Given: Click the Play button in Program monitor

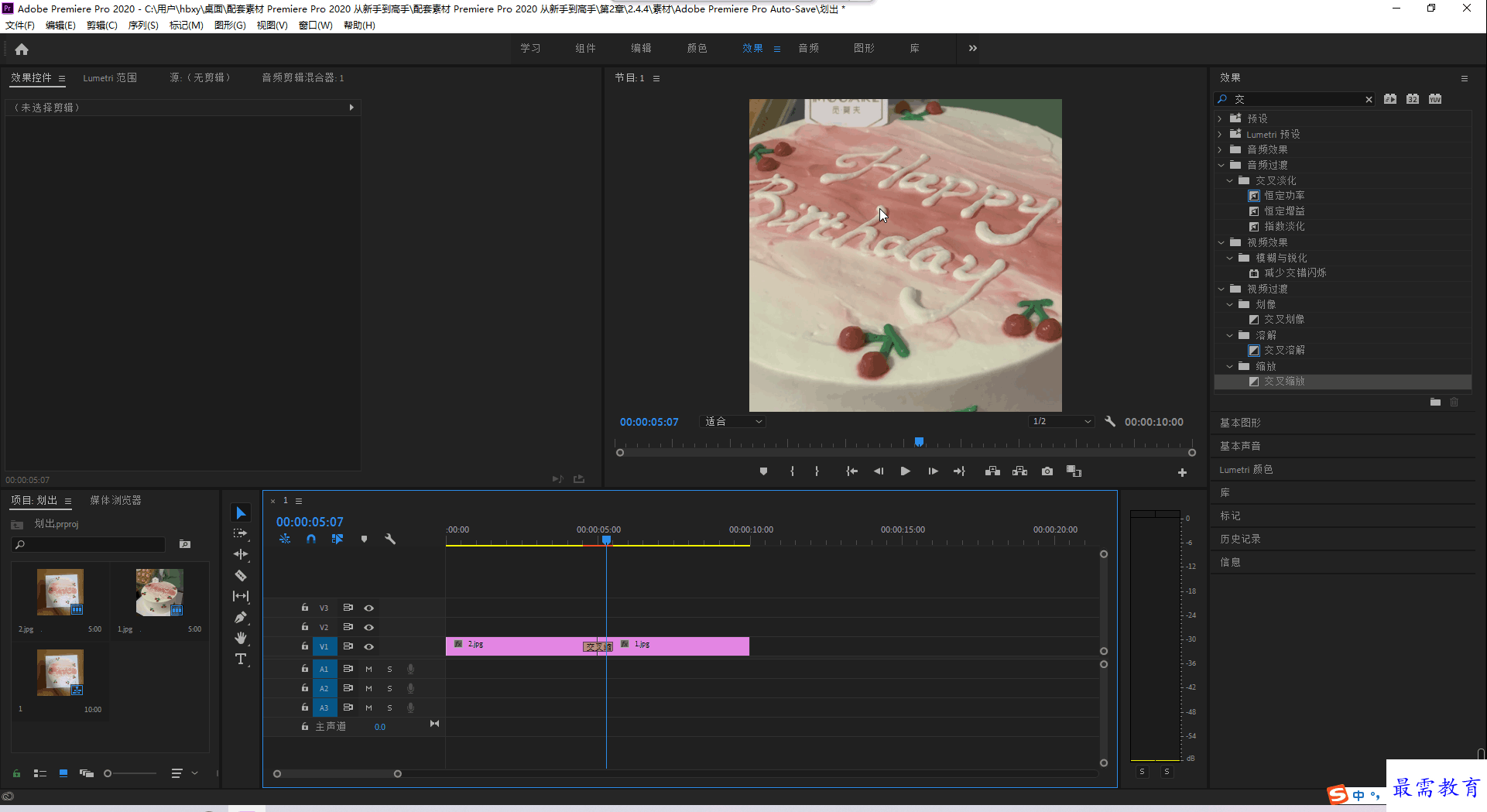Looking at the screenshot, I should coord(905,471).
